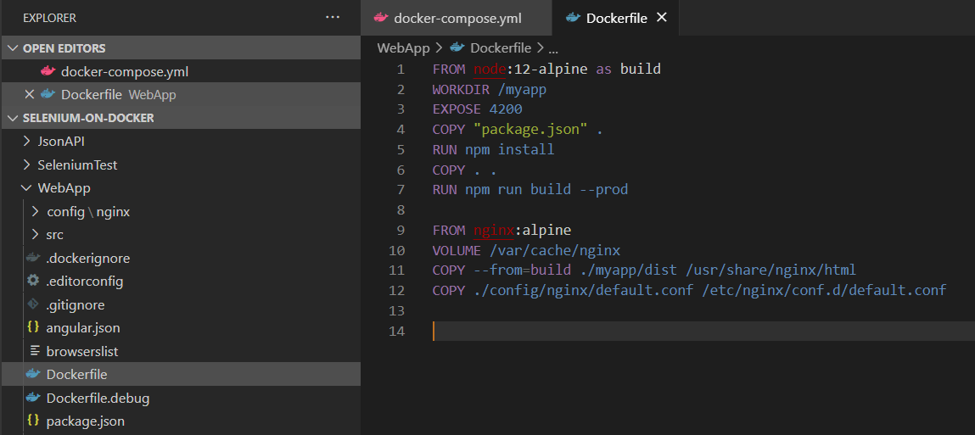This screenshot has width=975, height=435.
Task: Close Dockerfile in the Open Editors list
Action: tap(29, 94)
